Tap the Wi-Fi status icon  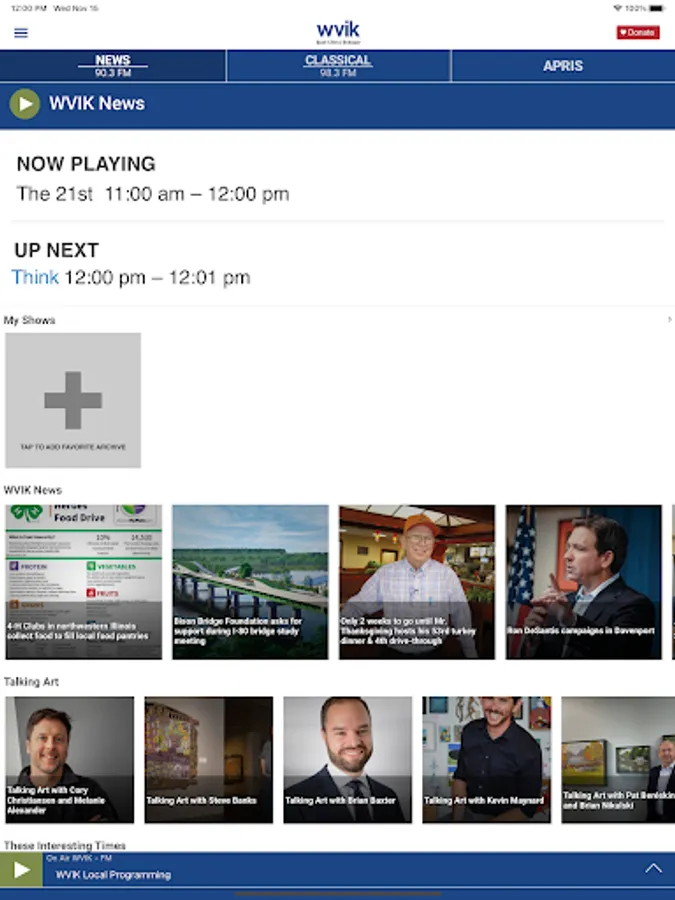coord(618,9)
